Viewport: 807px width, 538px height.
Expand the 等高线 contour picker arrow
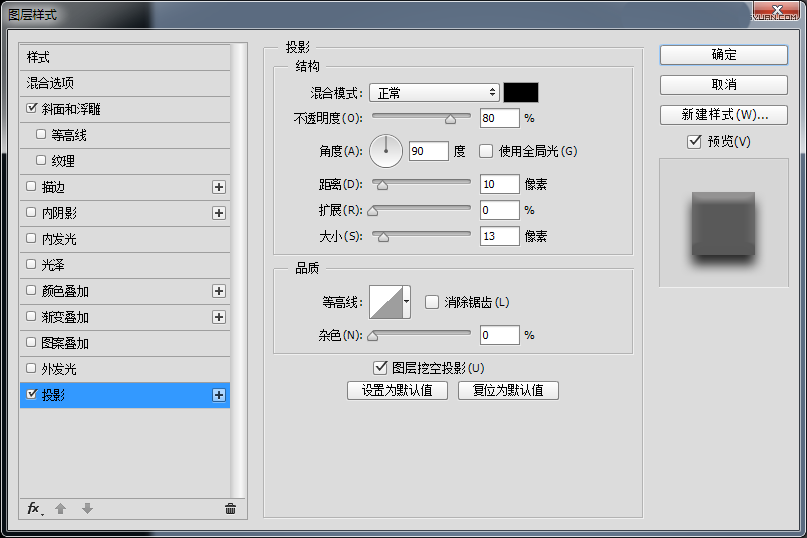pos(407,301)
